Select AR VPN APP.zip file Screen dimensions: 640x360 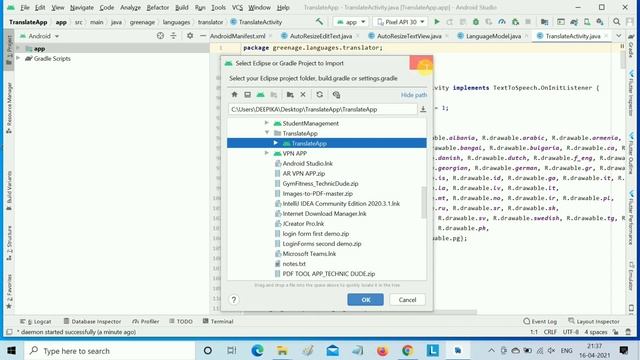click(x=304, y=173)
